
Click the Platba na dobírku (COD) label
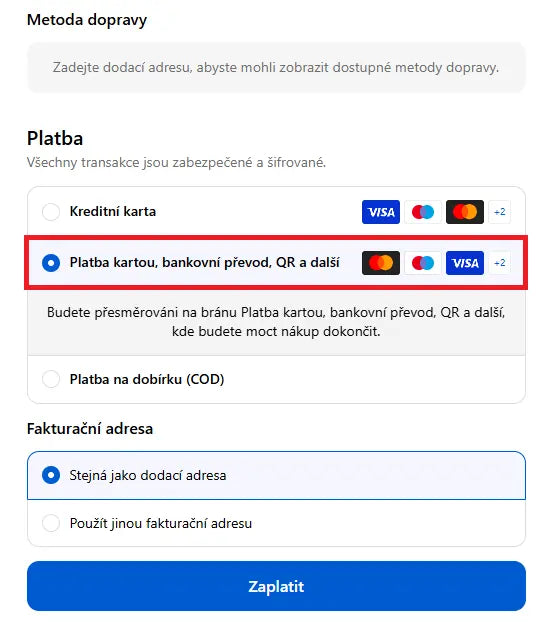[147, 379]
